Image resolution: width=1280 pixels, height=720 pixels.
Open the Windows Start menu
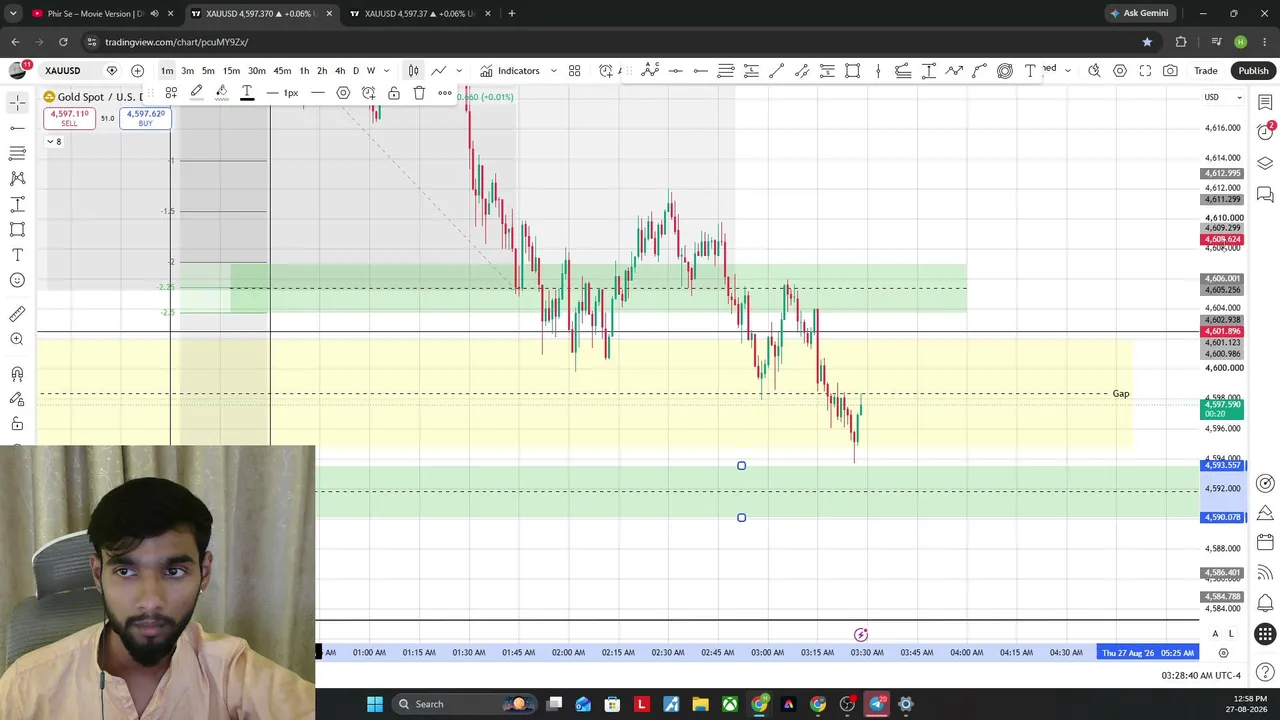point(375,704)
